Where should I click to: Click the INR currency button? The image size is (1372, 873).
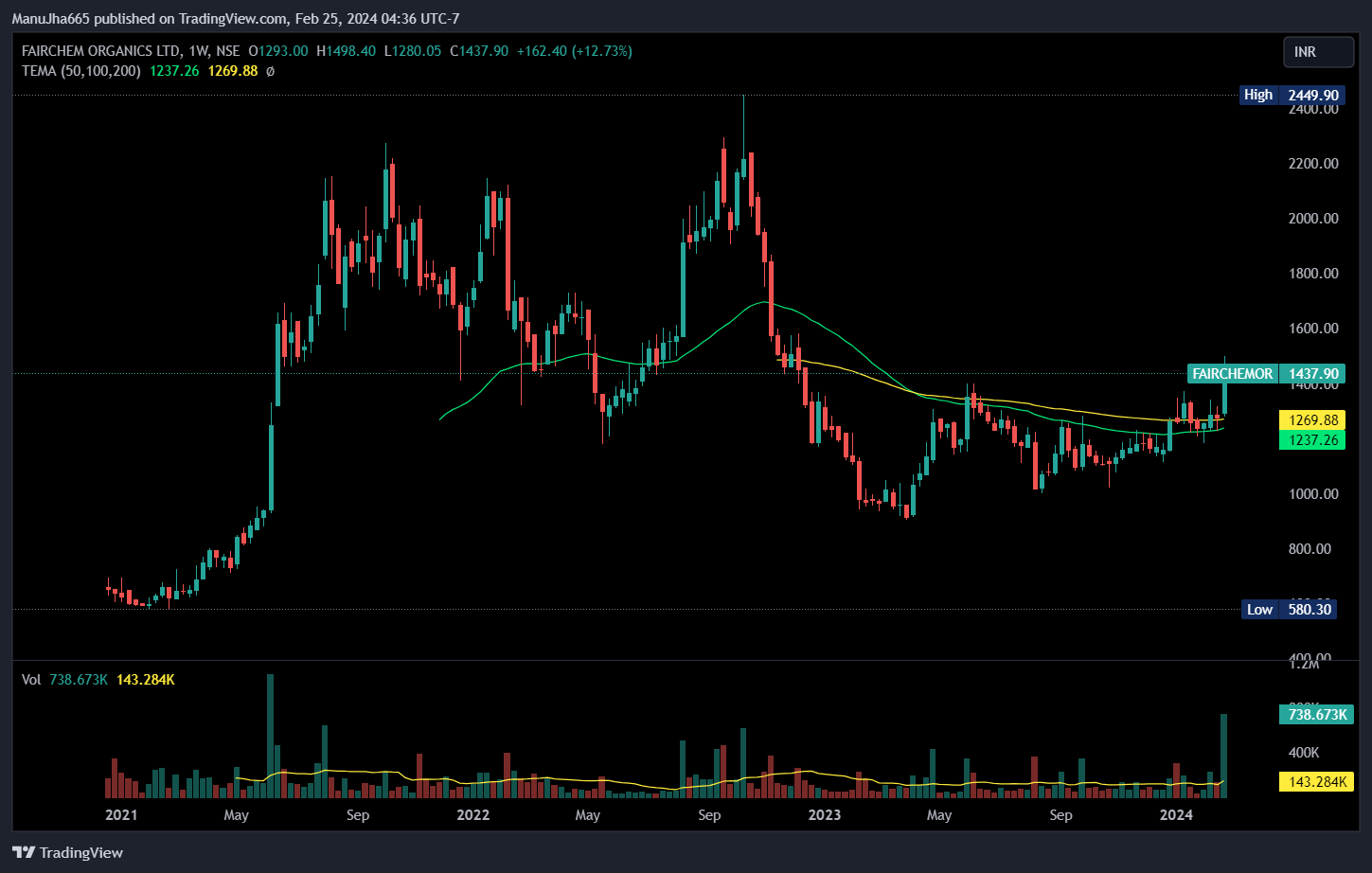1318,52
